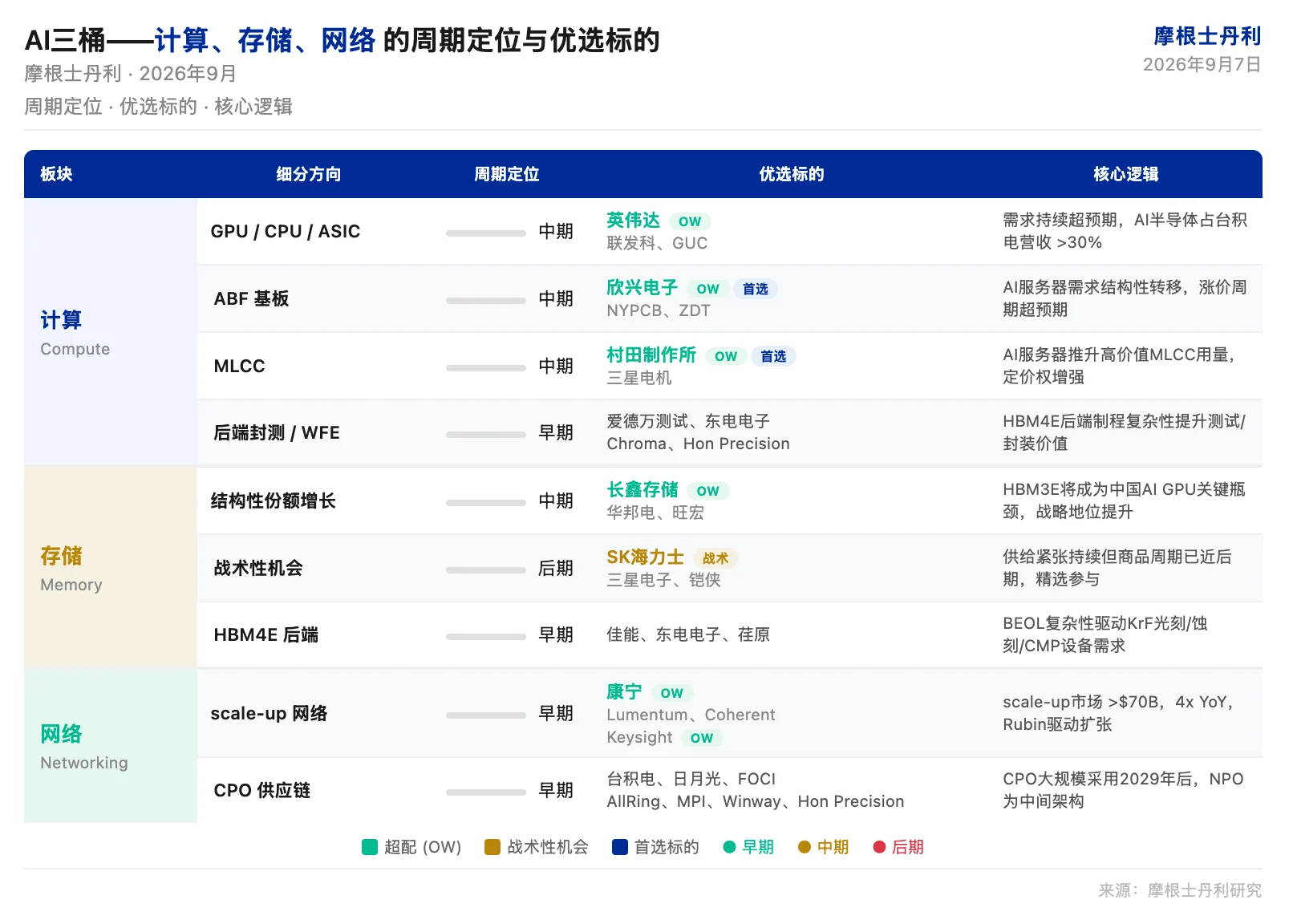
Task: Click the cycle bar in MLCC row
Action: point(486,368)
